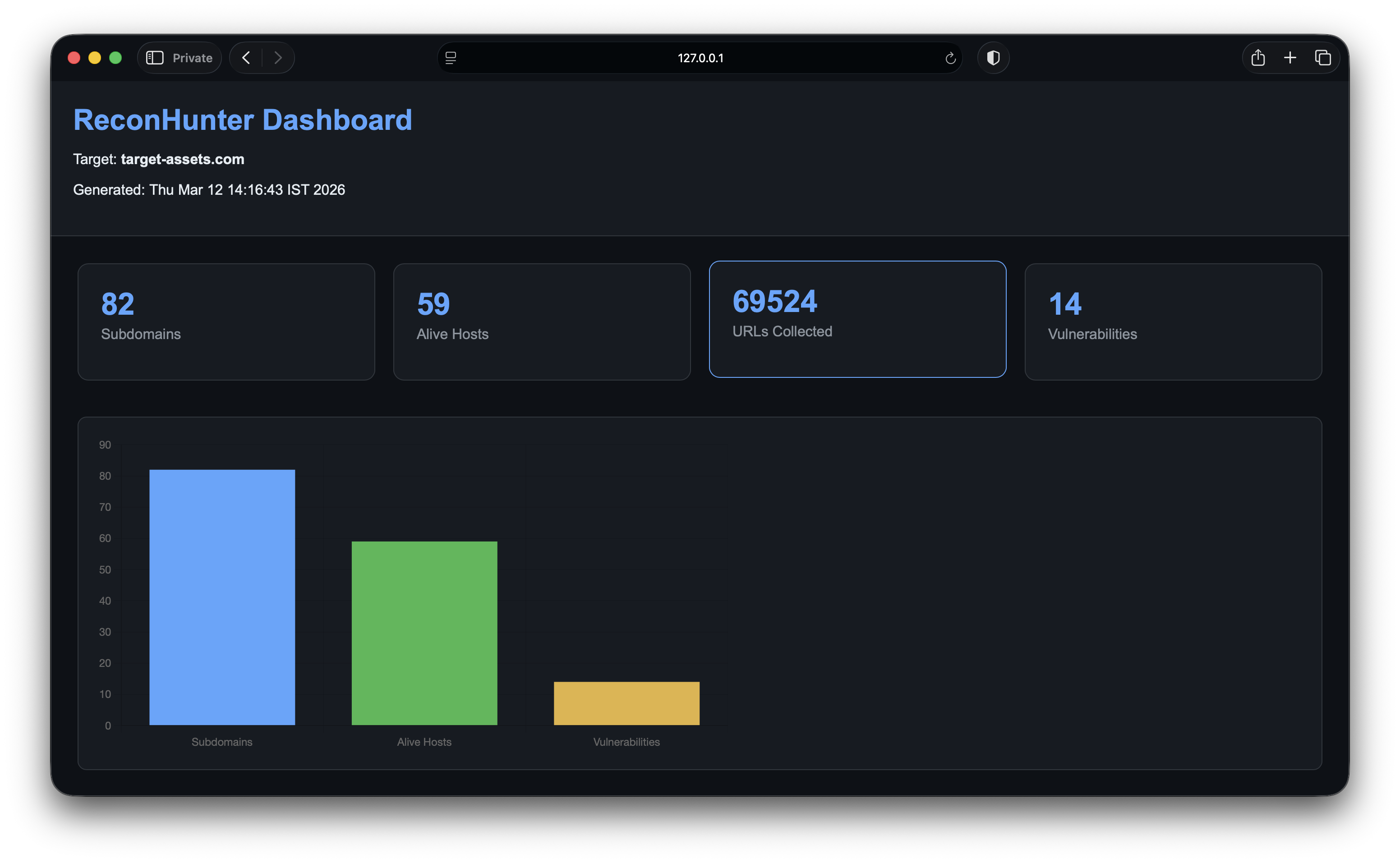Viewport: 1400px width, 863px height.
Task: Click the yellow Vulnerabilities bar
Action: point(626,703)
